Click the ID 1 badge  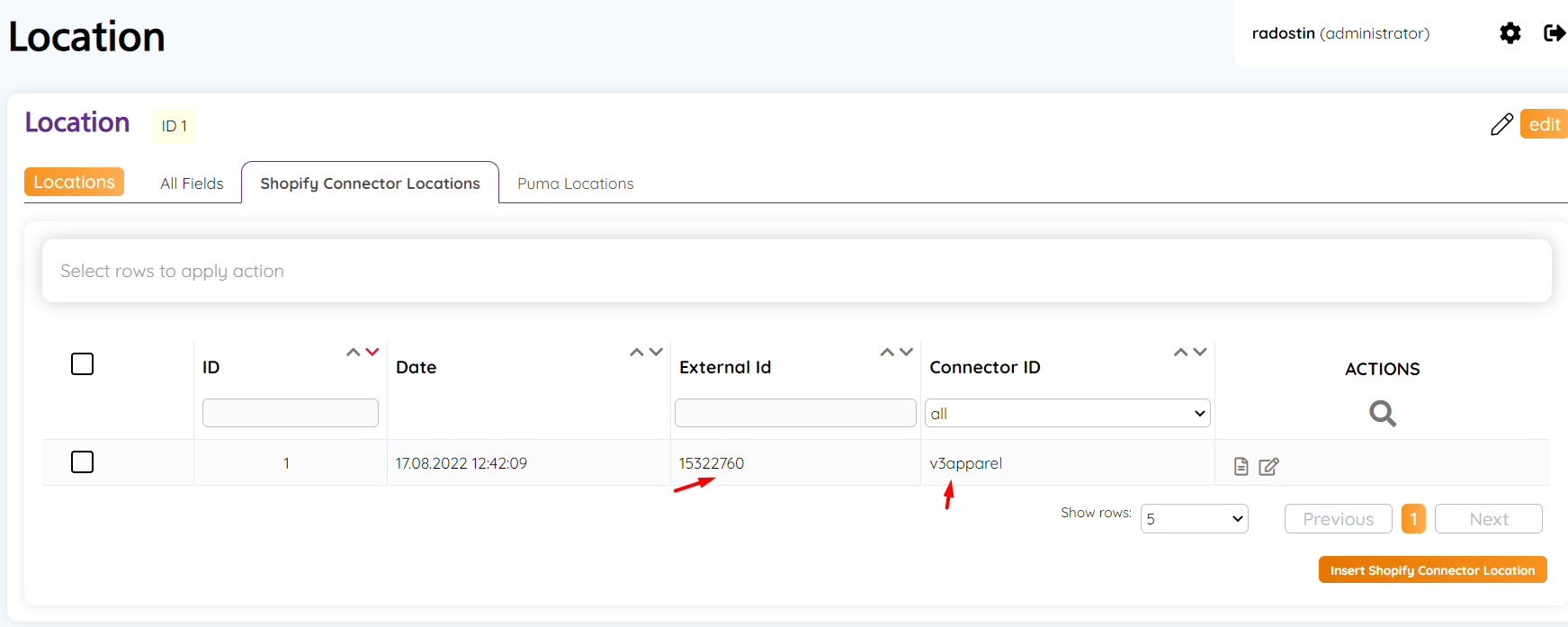coord(175,126)
